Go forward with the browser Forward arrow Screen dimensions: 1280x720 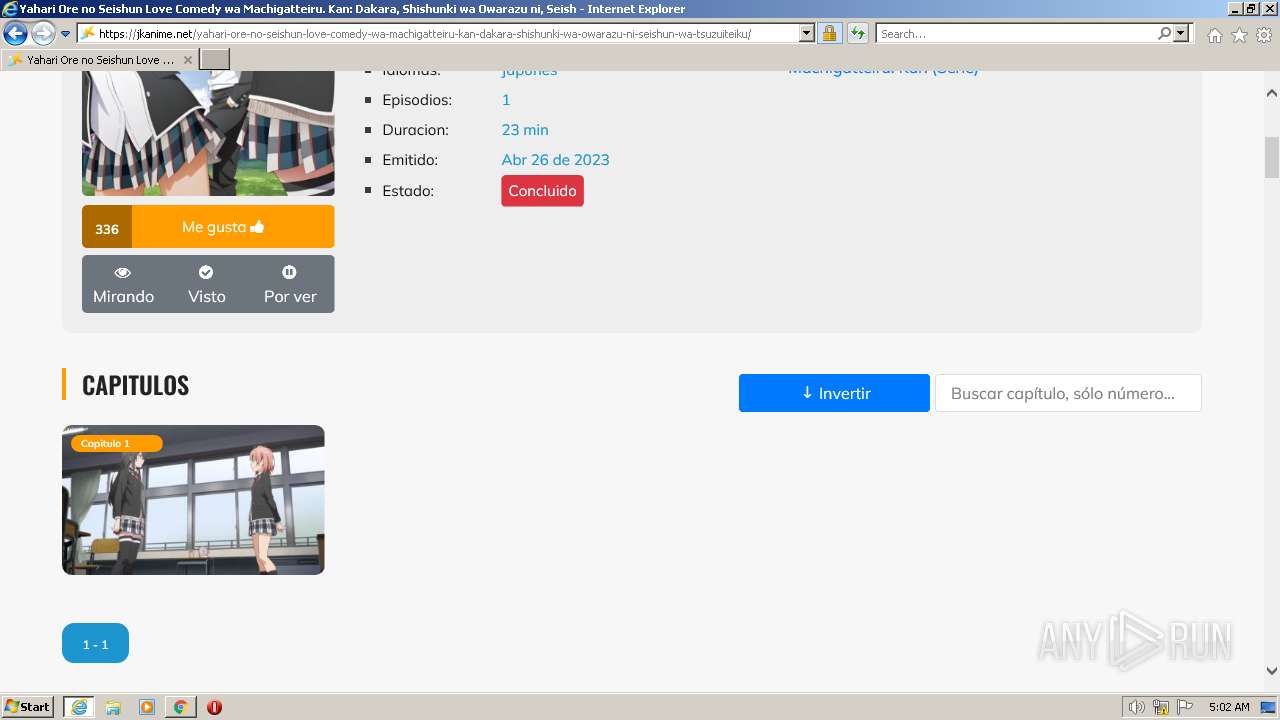43,34
